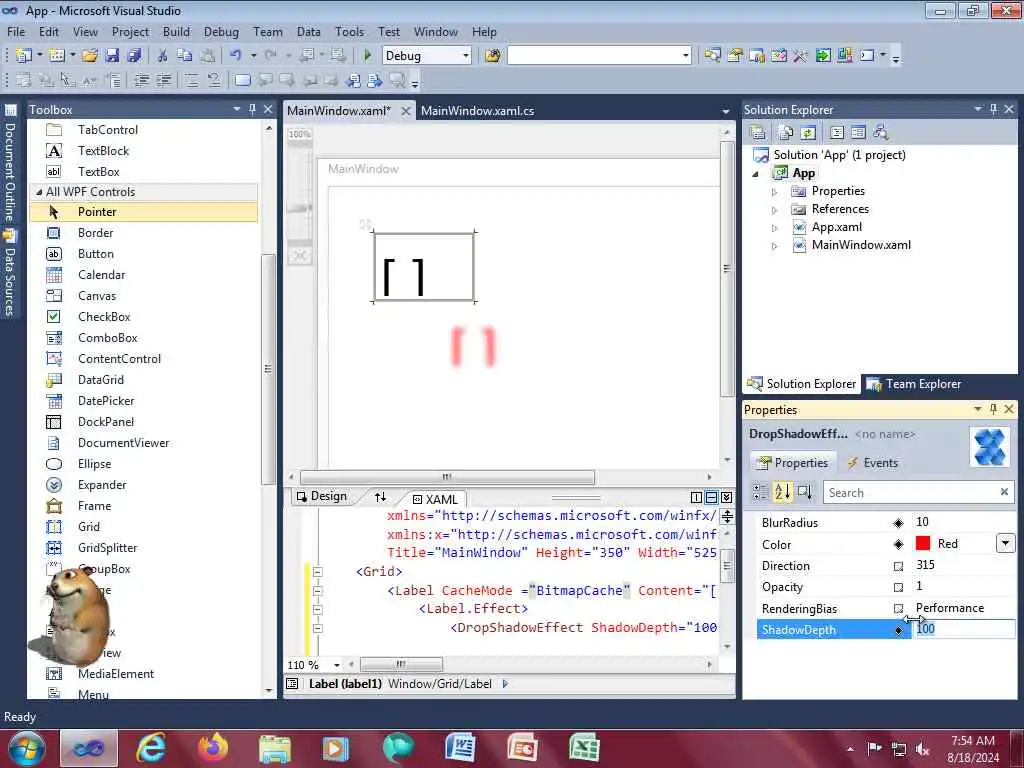
Task: Open Microsoft Word from the taskbar
Action: tap(460, 748)
